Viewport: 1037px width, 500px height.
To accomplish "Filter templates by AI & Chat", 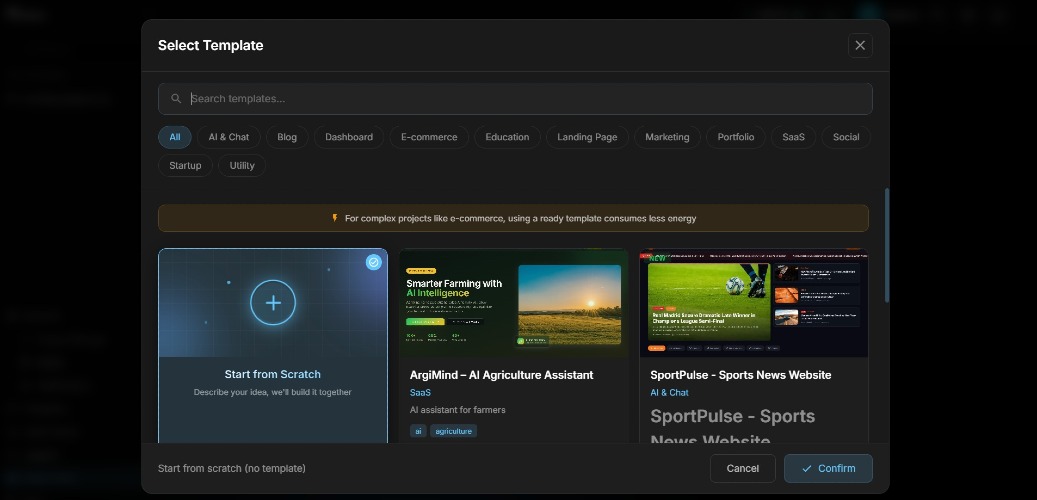I will click(x=229, y=137).
